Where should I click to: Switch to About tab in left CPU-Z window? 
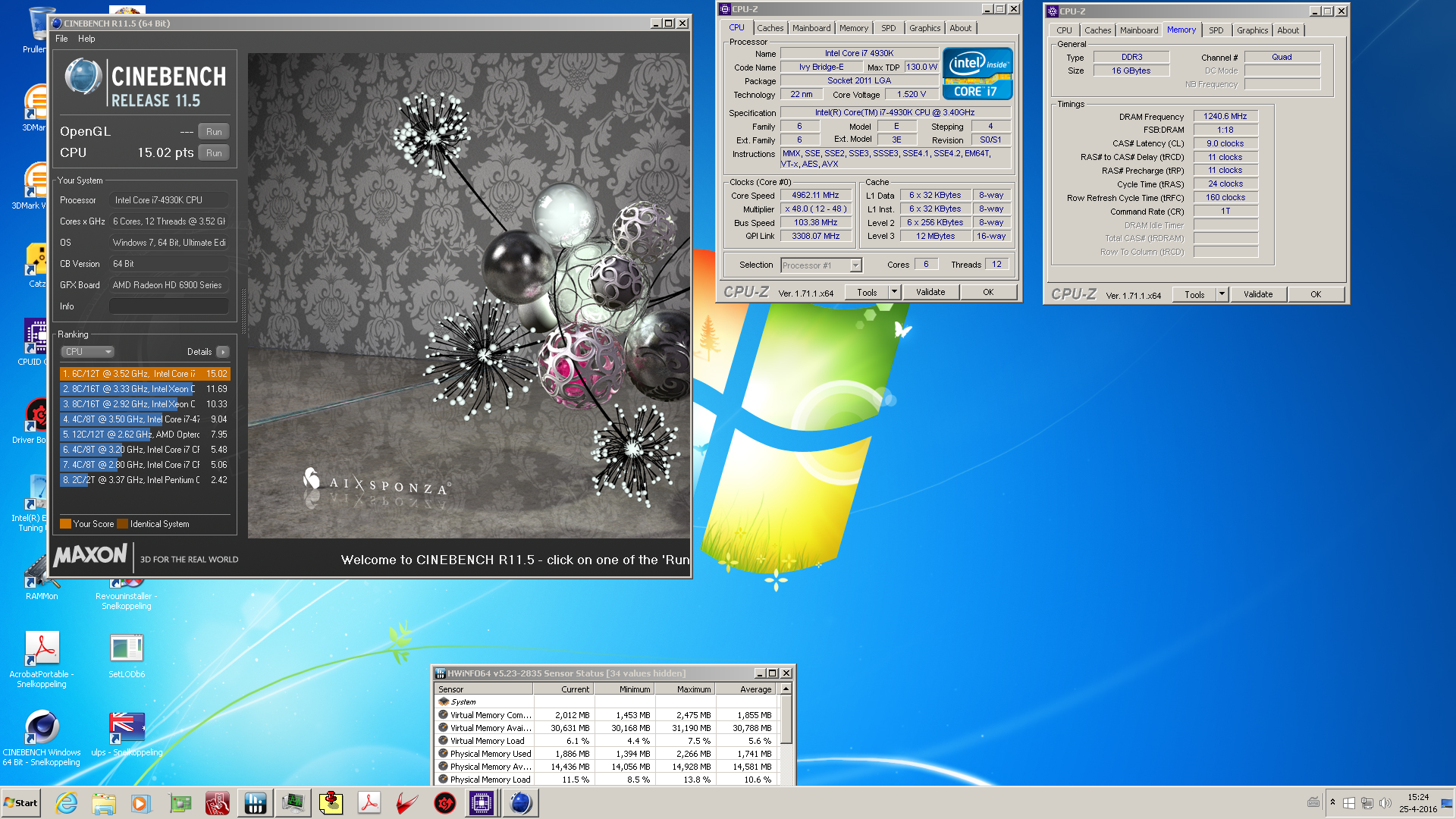[x=961, y=28]
